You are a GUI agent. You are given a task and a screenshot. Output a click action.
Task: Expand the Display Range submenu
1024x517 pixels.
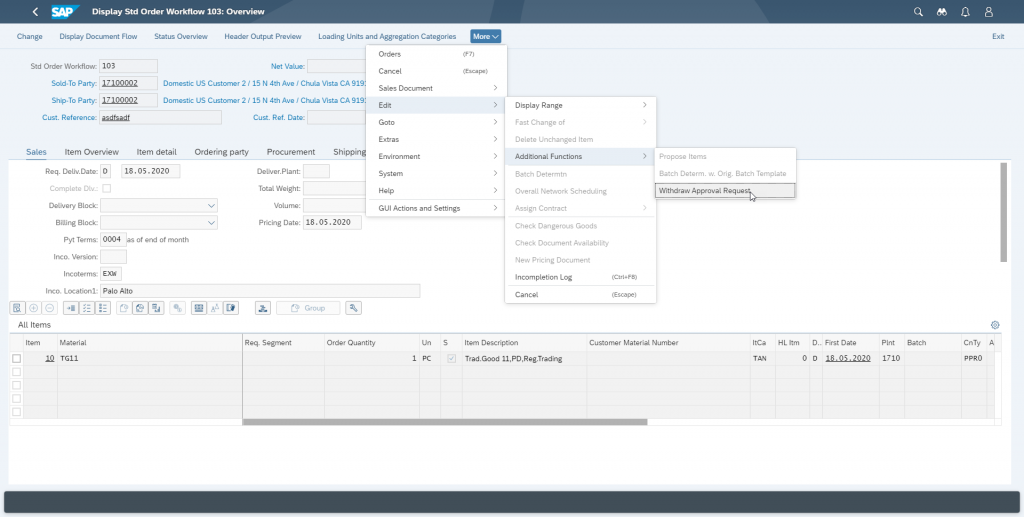580,105
